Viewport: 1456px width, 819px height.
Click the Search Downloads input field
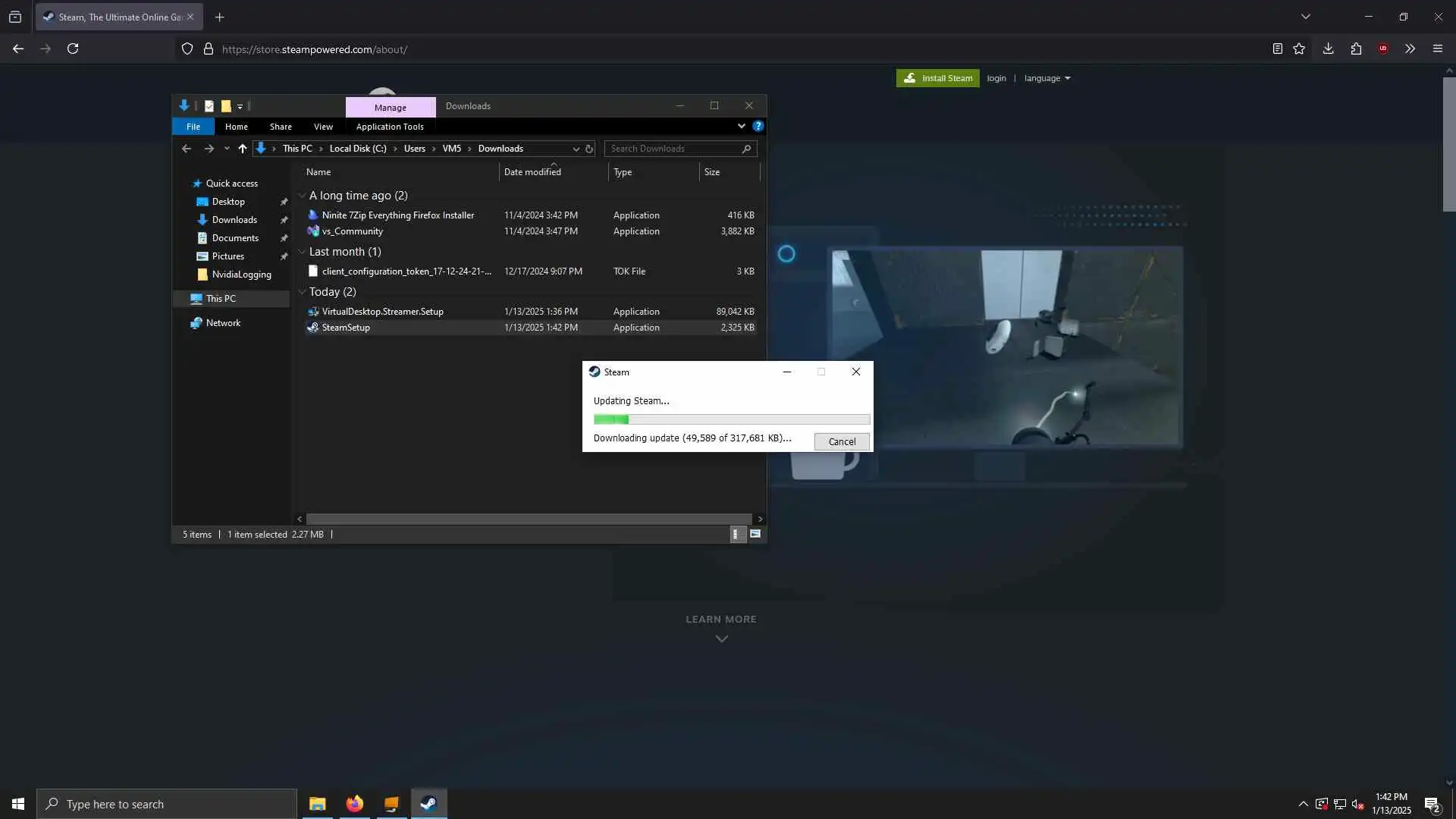tap(673, 149)
